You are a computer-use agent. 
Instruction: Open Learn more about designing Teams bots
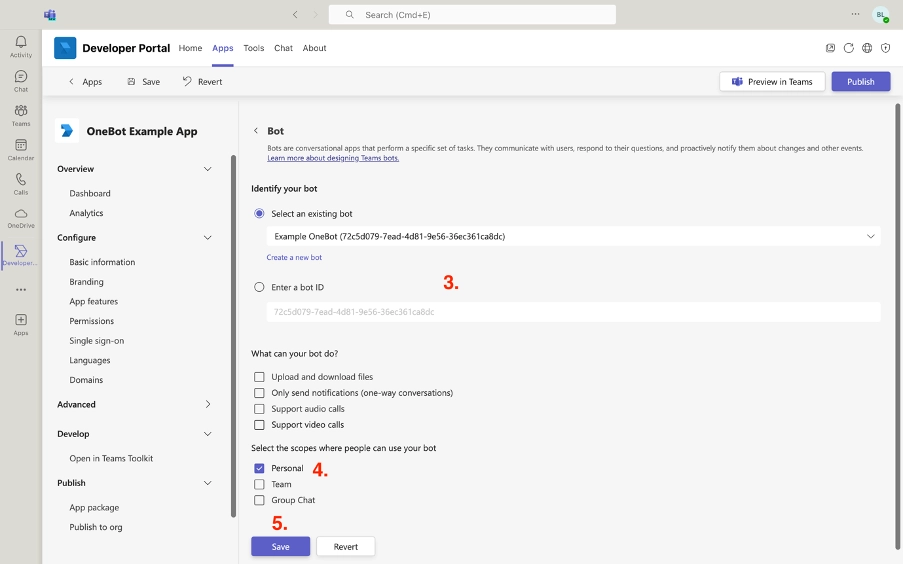[333, 158]
